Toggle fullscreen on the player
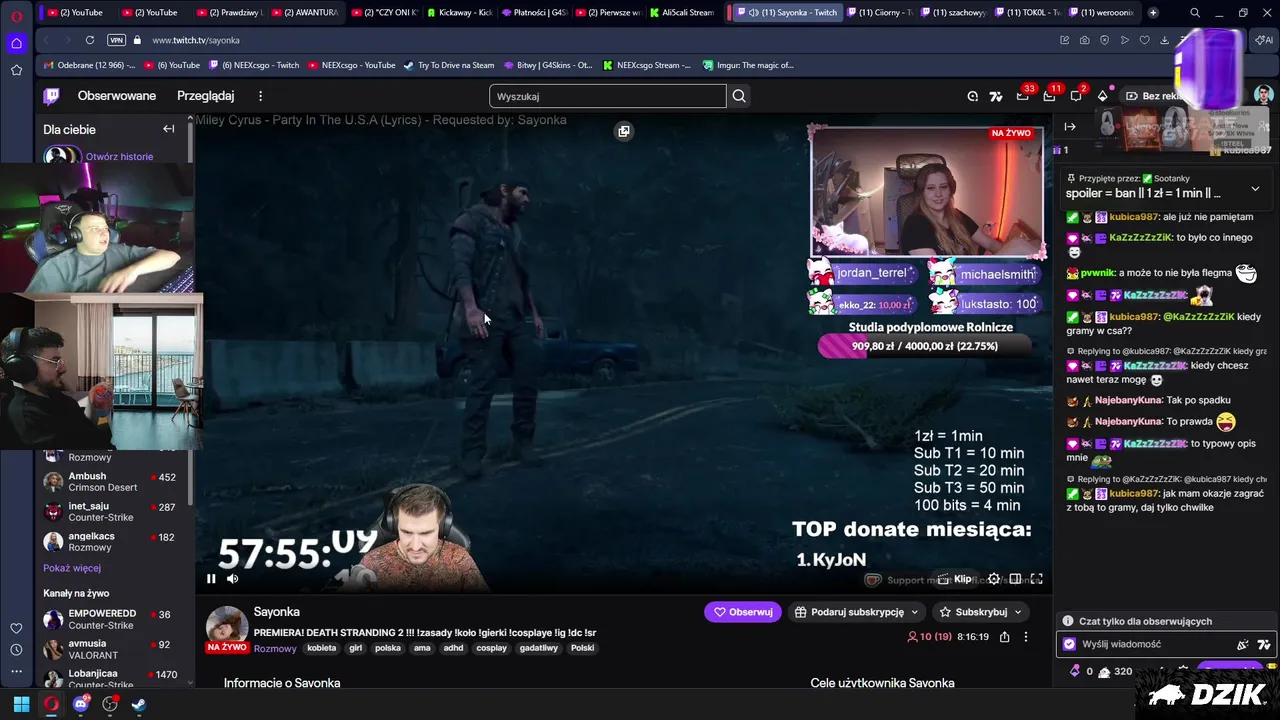The image size is (1280, 720). (x=1037, y=579)
